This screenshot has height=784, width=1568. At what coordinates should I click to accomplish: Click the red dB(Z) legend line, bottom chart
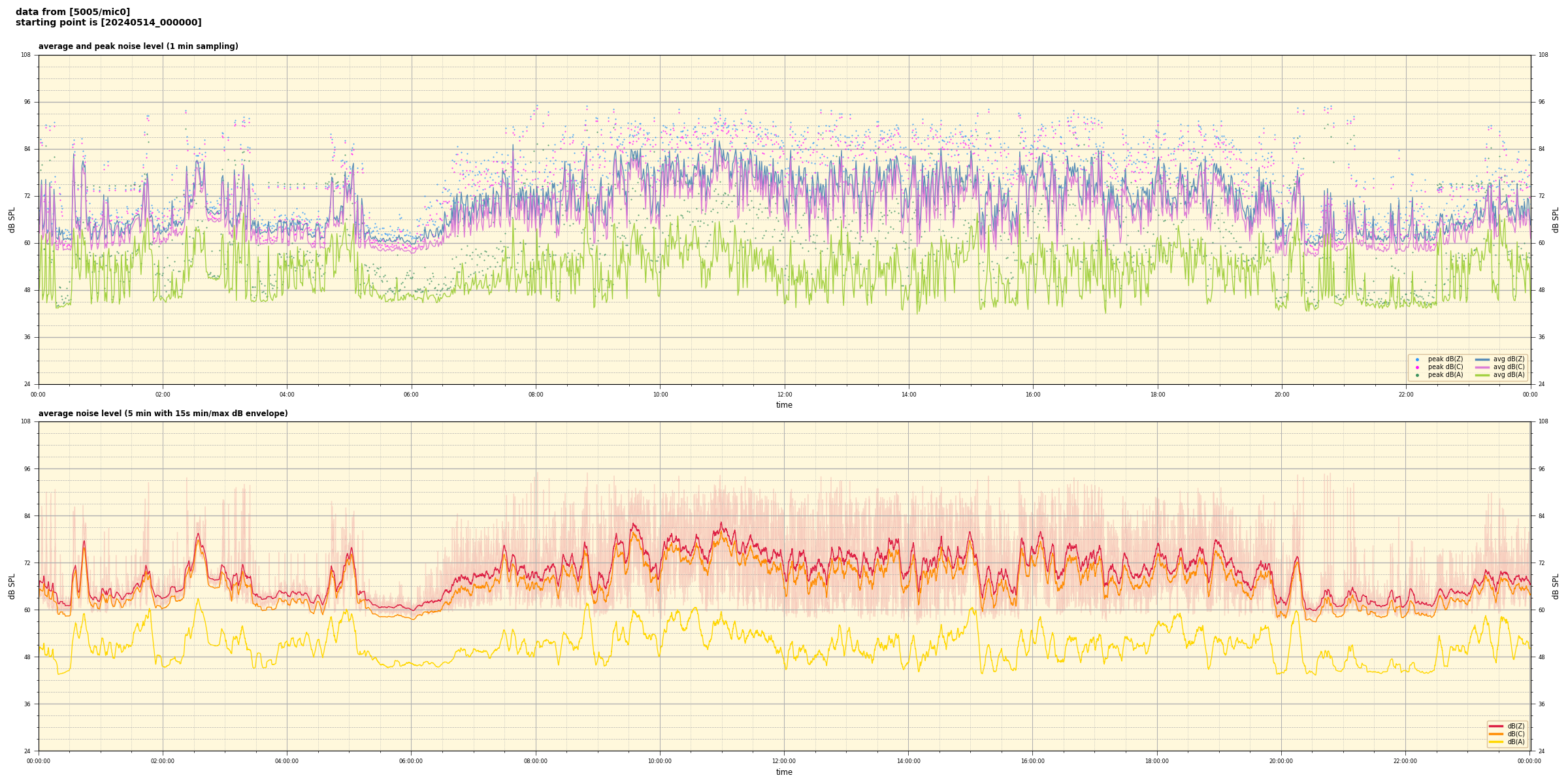tap(1496, 726)
